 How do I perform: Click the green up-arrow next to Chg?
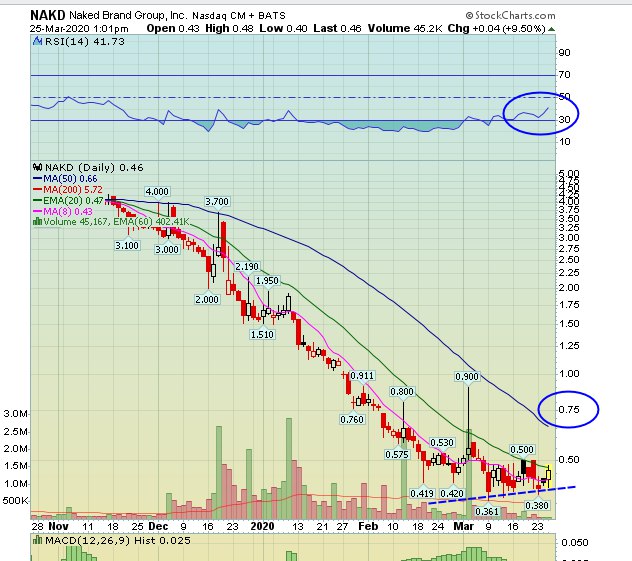(551, 29)
